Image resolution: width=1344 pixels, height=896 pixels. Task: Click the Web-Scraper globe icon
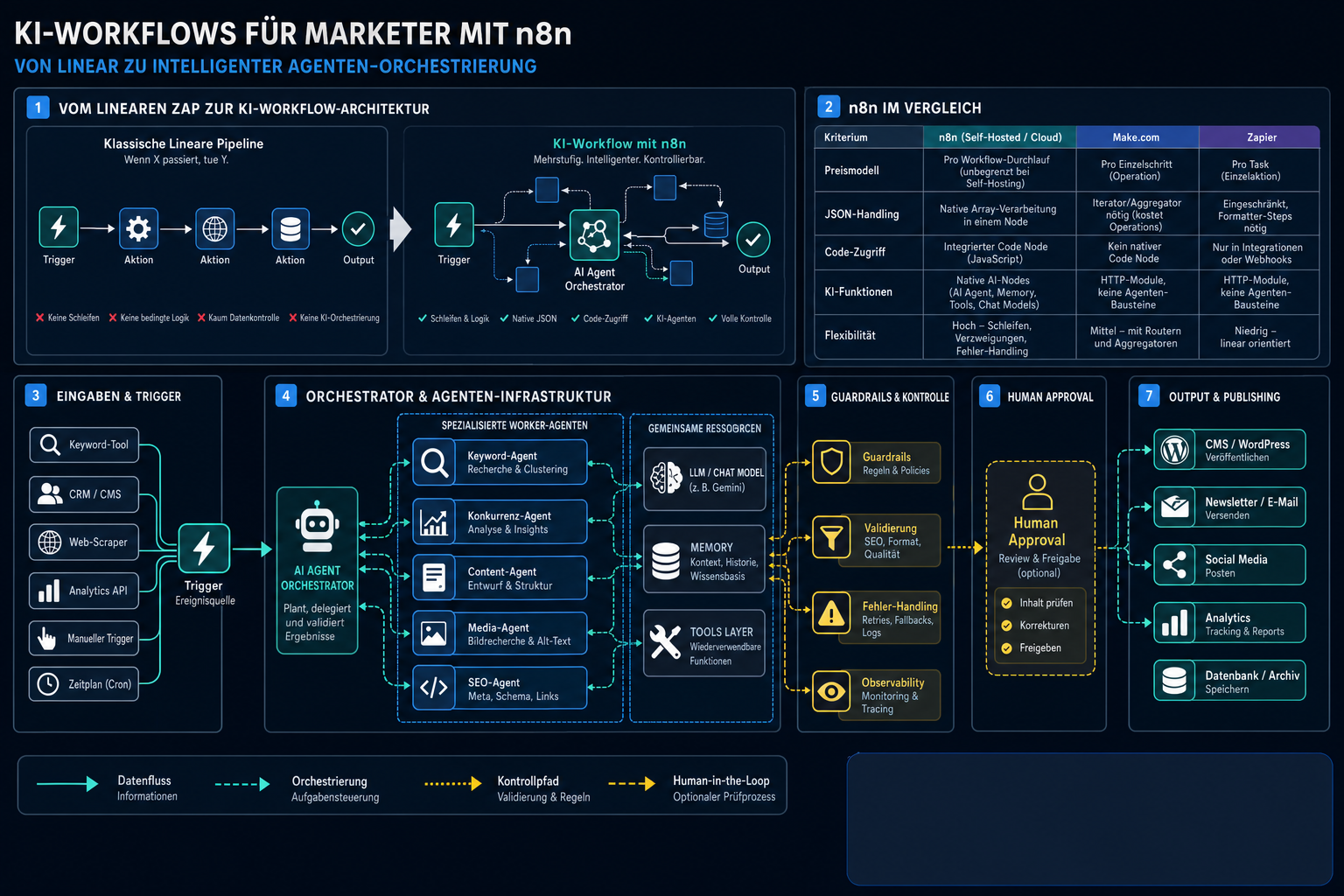pos(50,542)
